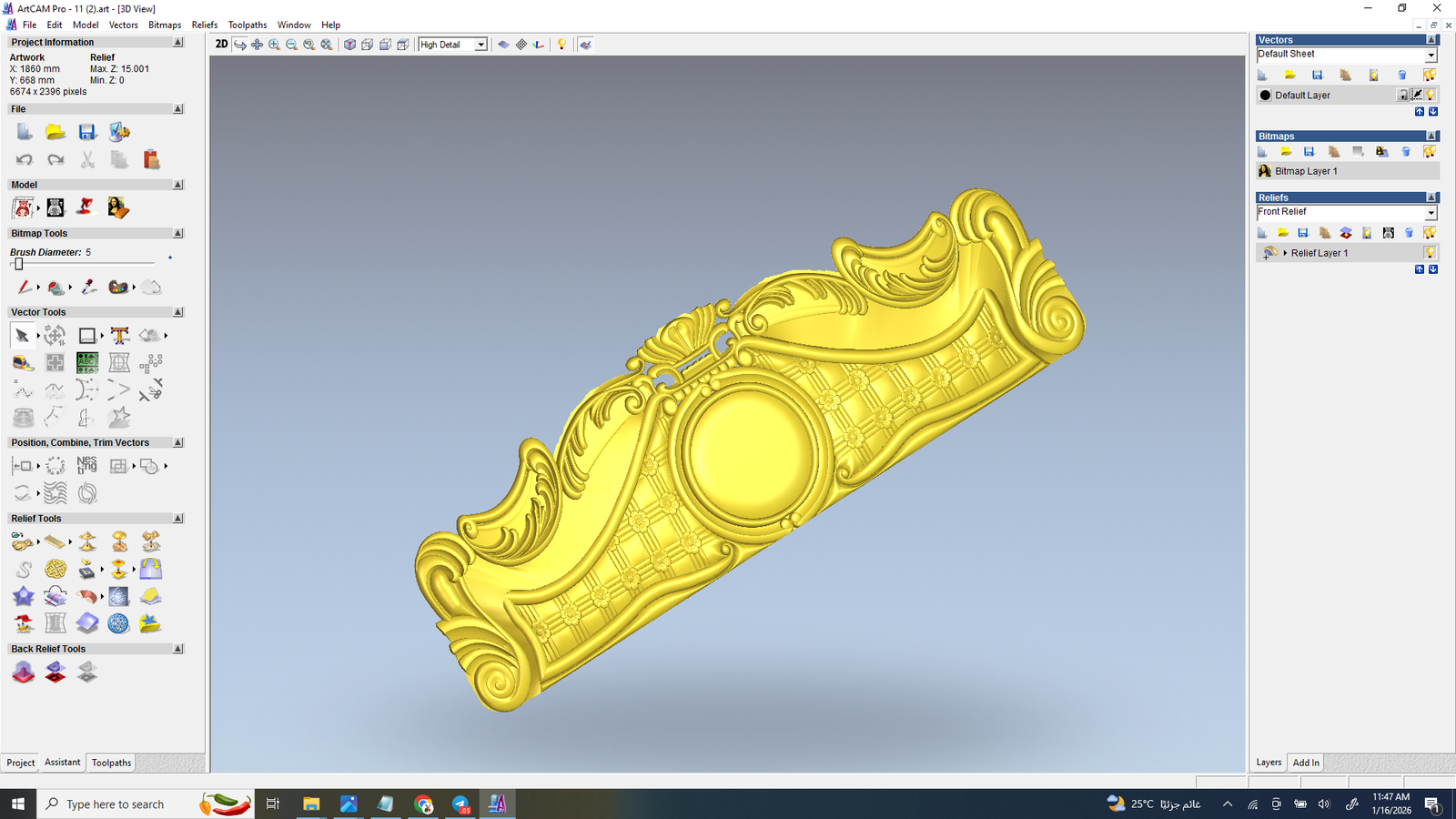
Task: Click the Open folder icon in File section
Action: [x=56, y=133]
